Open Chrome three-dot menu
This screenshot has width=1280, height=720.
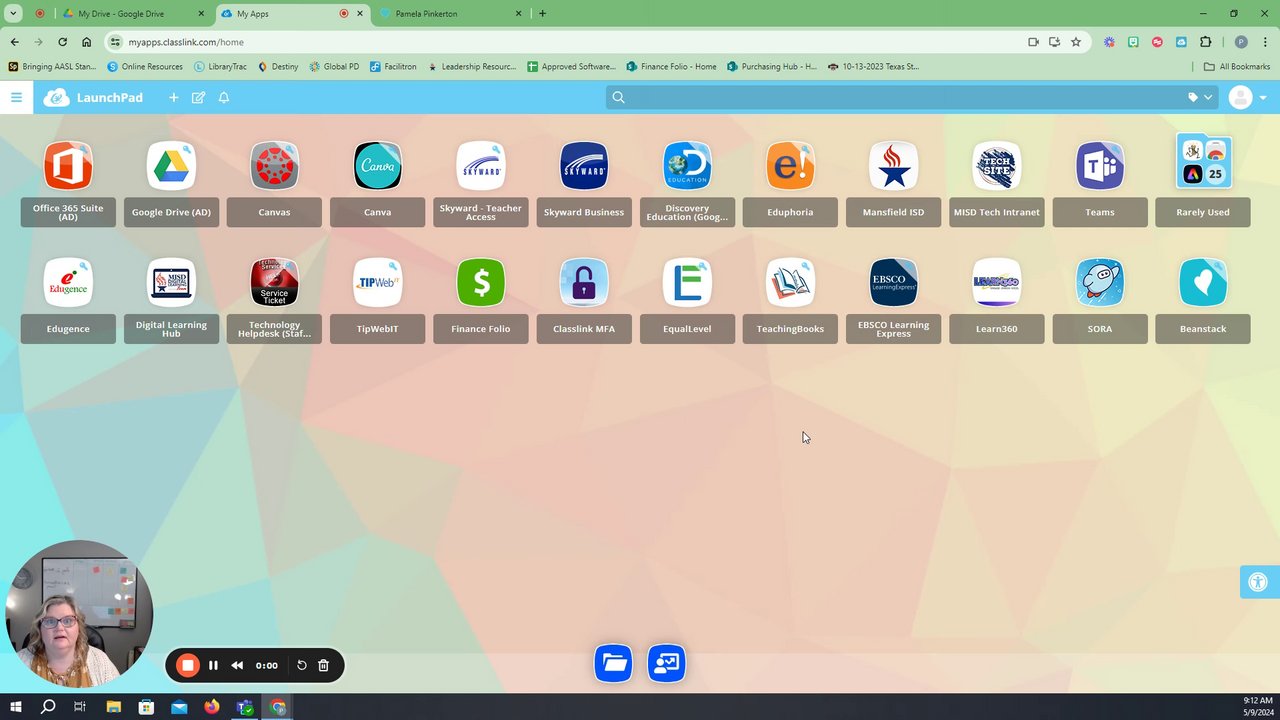click(x=1265, y=42)
